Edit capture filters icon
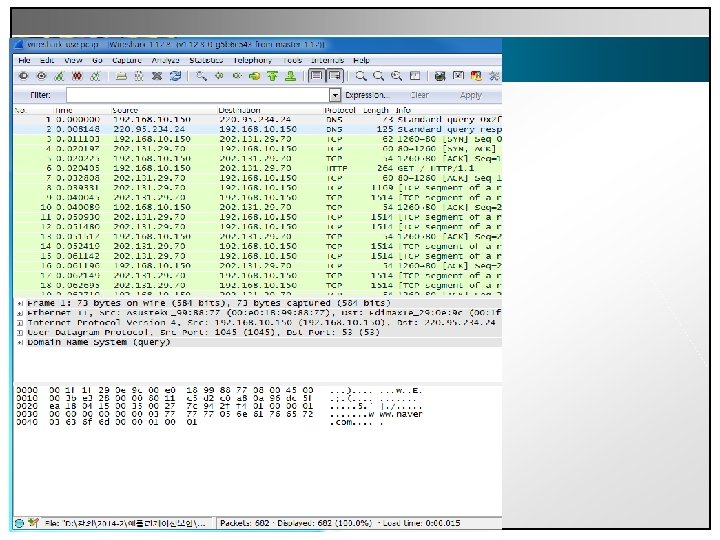720x540 pixels. pos(440,76)
